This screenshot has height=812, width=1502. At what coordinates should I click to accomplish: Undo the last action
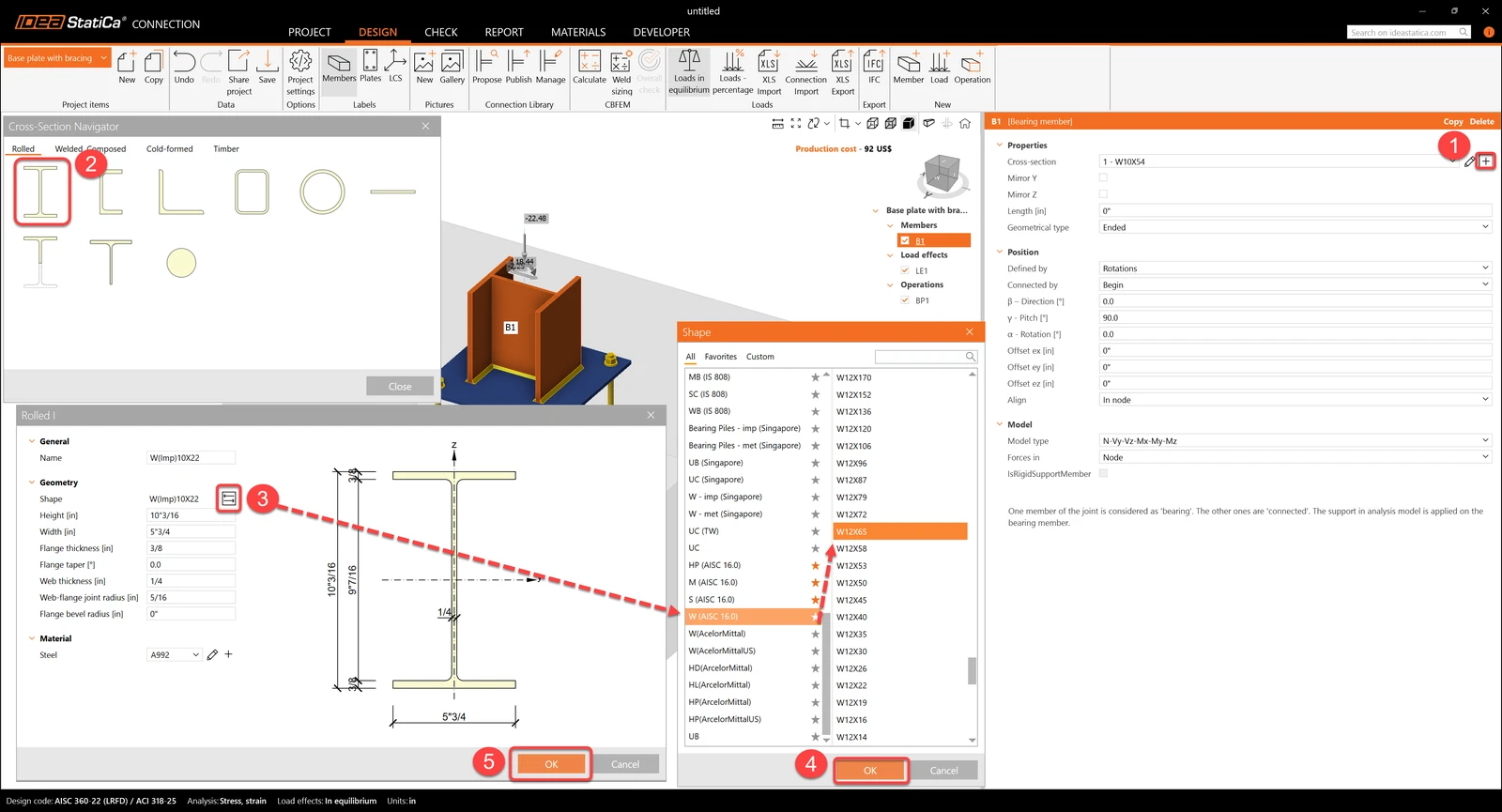(184, 68)
